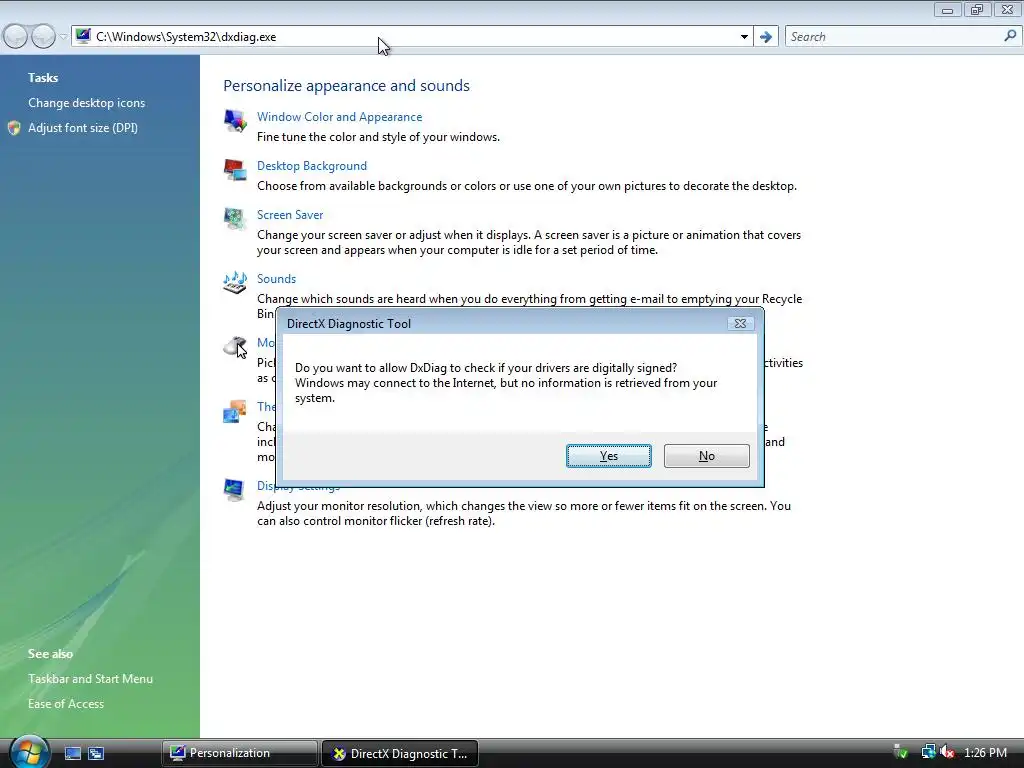The width and height of the screenshot is (1024, 768).
Task: Close the DirectX Diagnostic Tool dialog
Action: (x=740, y=323)
